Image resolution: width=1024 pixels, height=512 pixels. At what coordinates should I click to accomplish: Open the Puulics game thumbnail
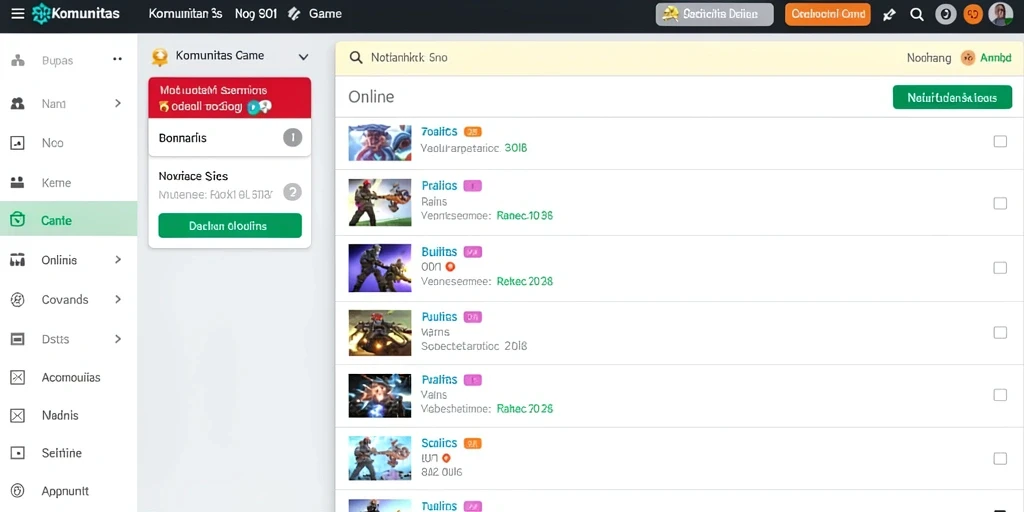[x=380, y=332]
